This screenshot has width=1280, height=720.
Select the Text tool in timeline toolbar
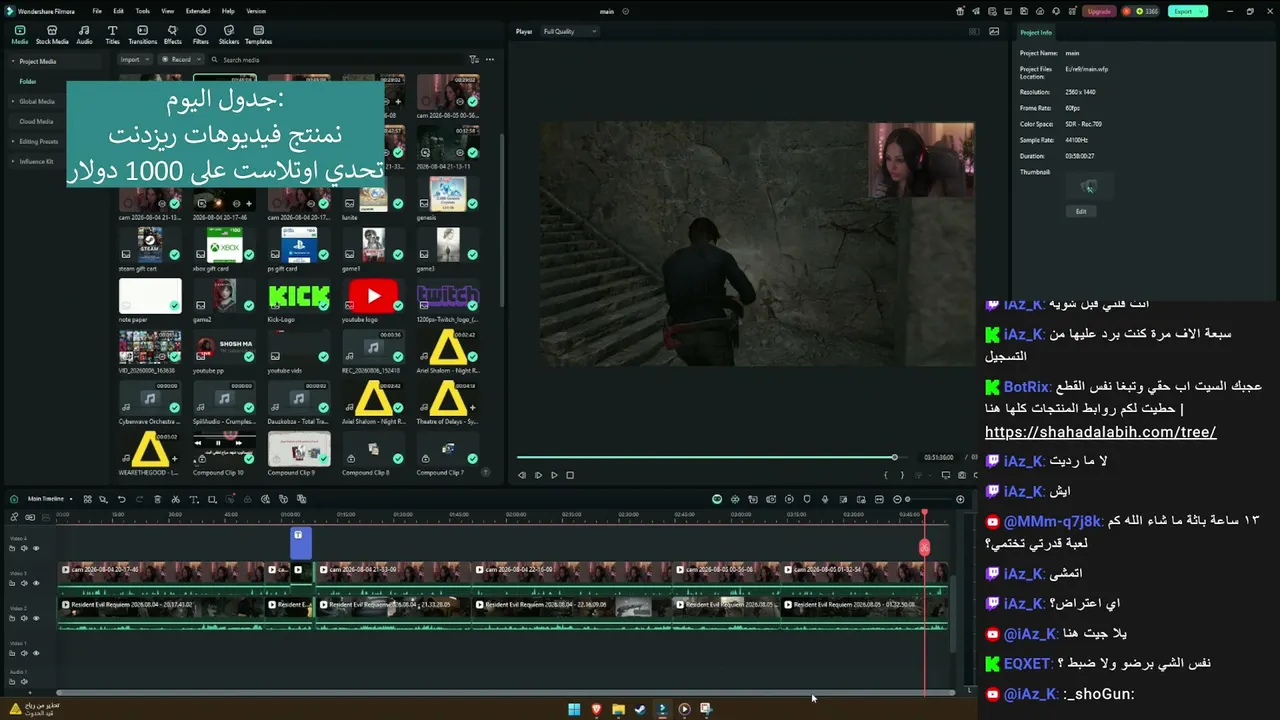(x=193, y=499)
